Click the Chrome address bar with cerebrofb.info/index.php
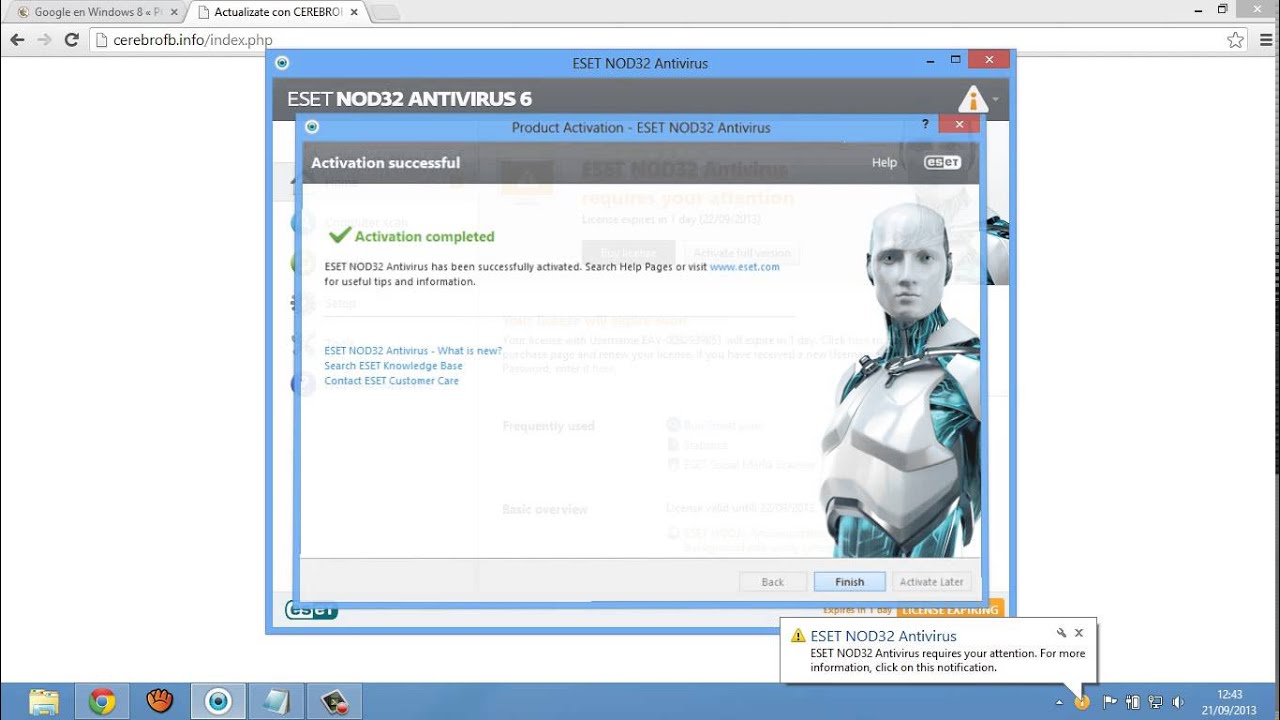 [x=668, y=40]
